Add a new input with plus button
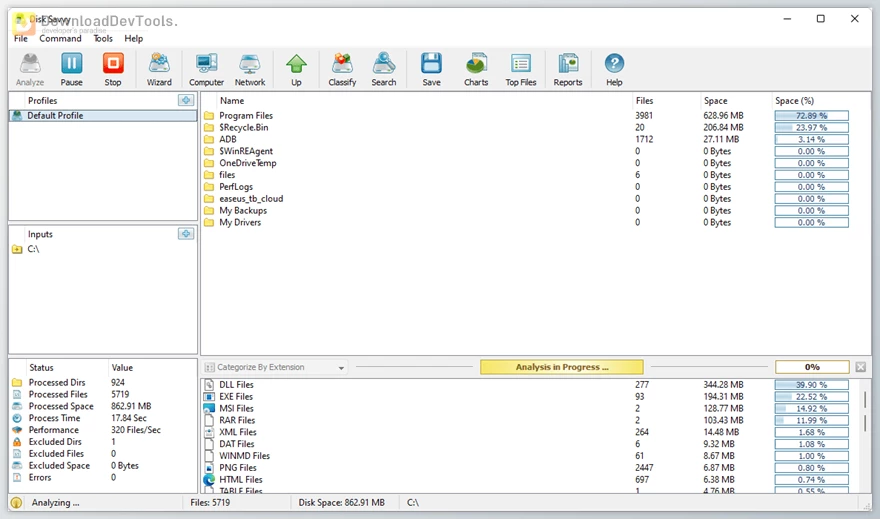This screenshot has height=519, width=880. 186,233
